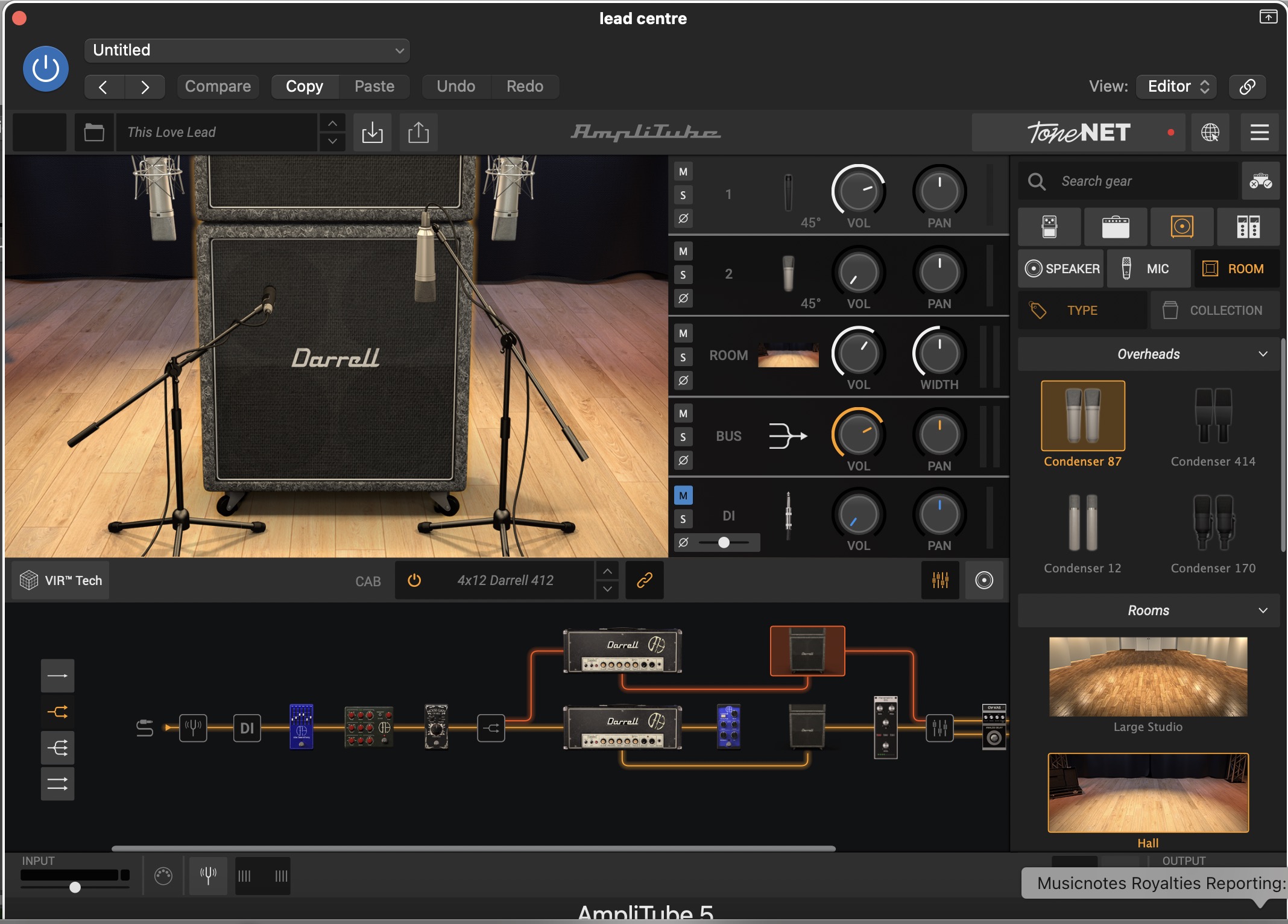Click the link icon beside View
Screen dimensions: 1288x924
tap(1248, 87)
